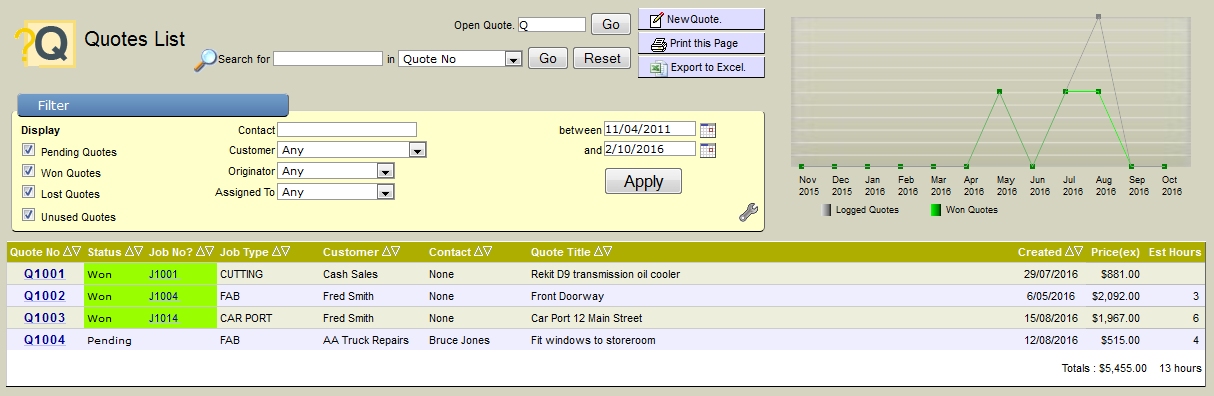1214x396 pixels.
Task: Click the Filter tab header
Action: [152, 105]
